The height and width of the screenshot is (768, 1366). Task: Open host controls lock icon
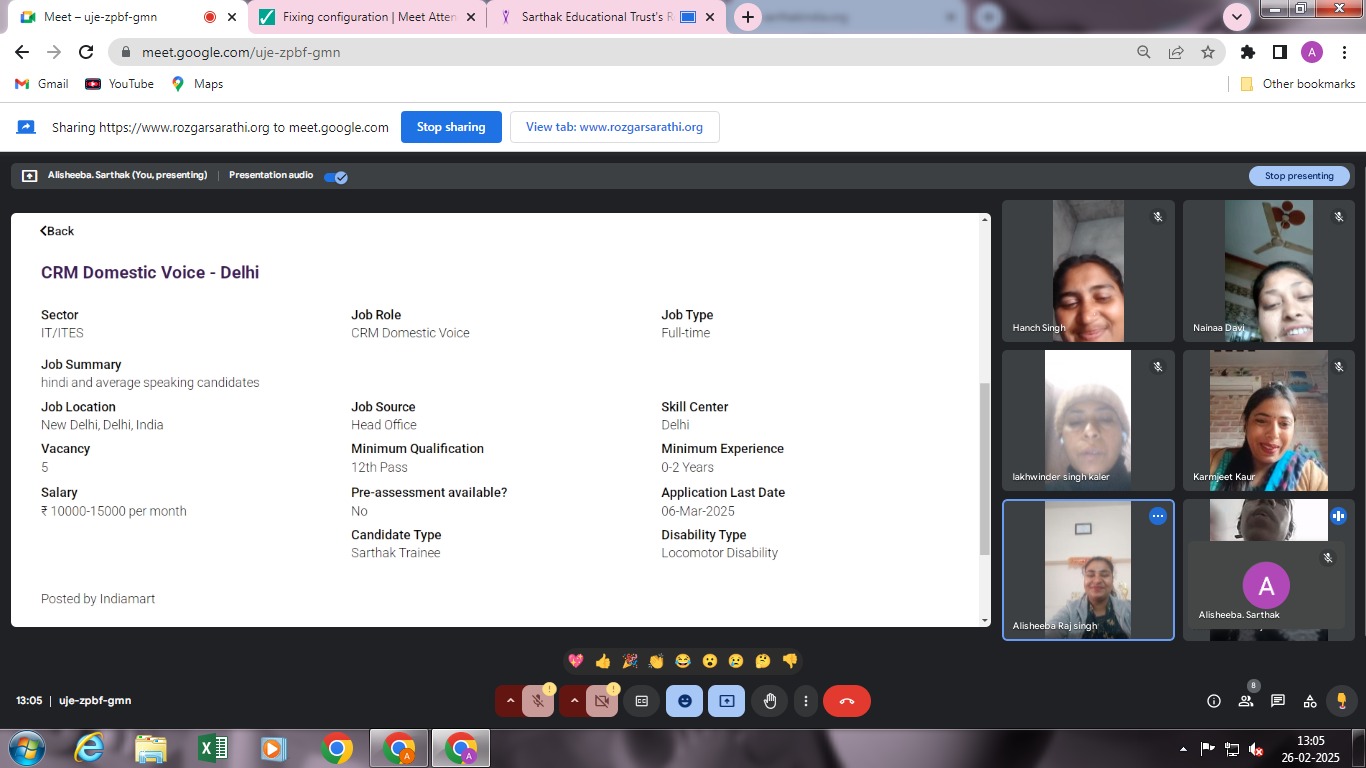click(x=1342, y=701)
